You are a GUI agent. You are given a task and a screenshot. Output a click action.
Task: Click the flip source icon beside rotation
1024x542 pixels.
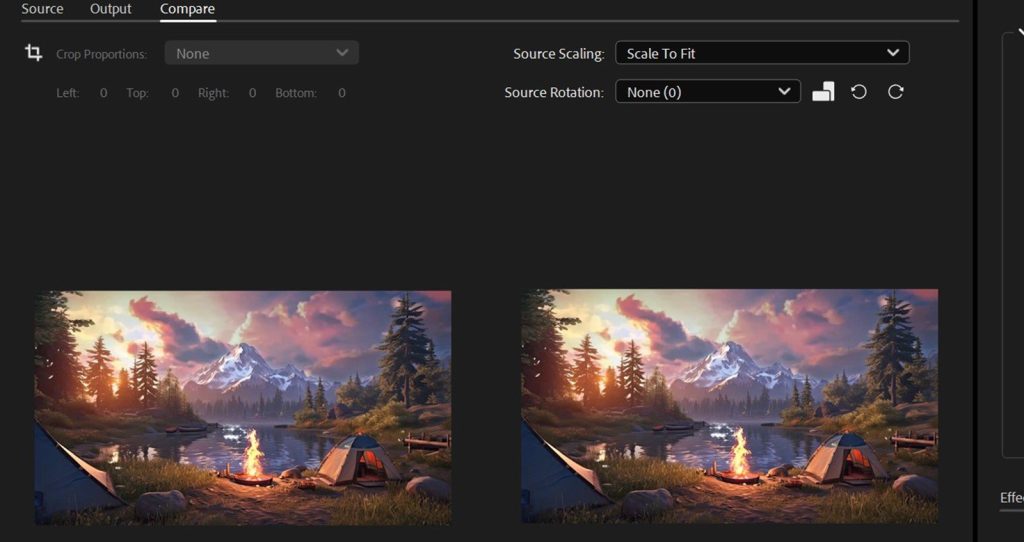[823, 91]
